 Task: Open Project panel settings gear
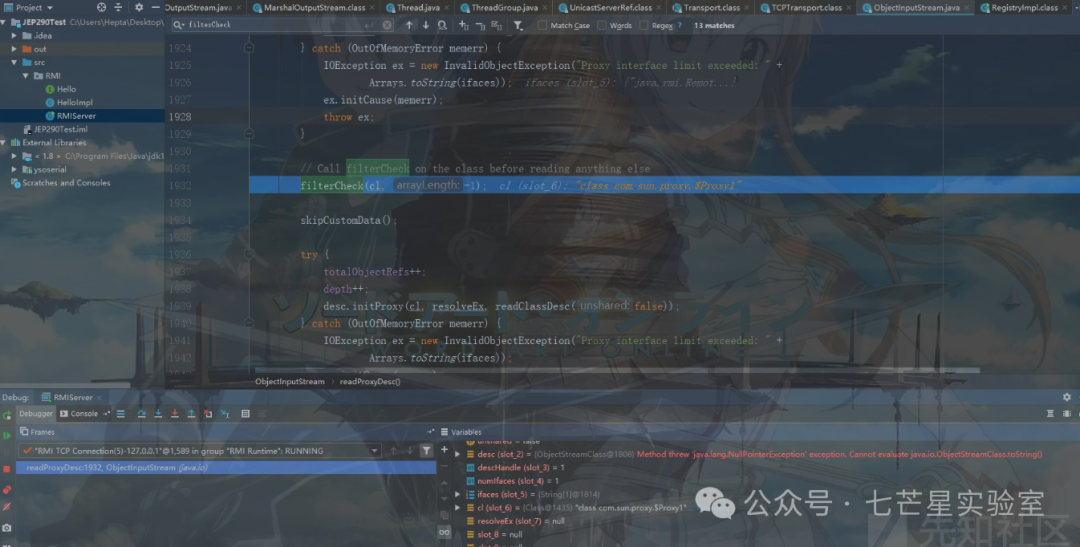point(138,8)
